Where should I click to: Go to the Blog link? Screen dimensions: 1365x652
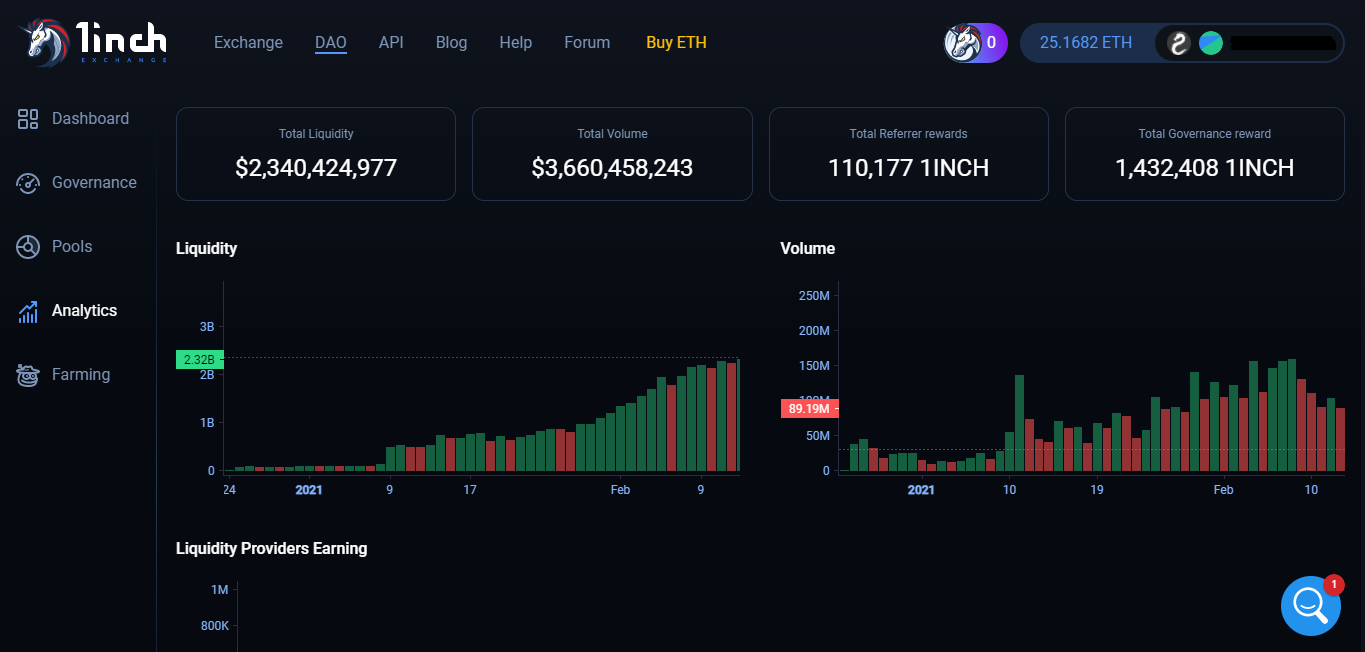(x=451, y=43)
